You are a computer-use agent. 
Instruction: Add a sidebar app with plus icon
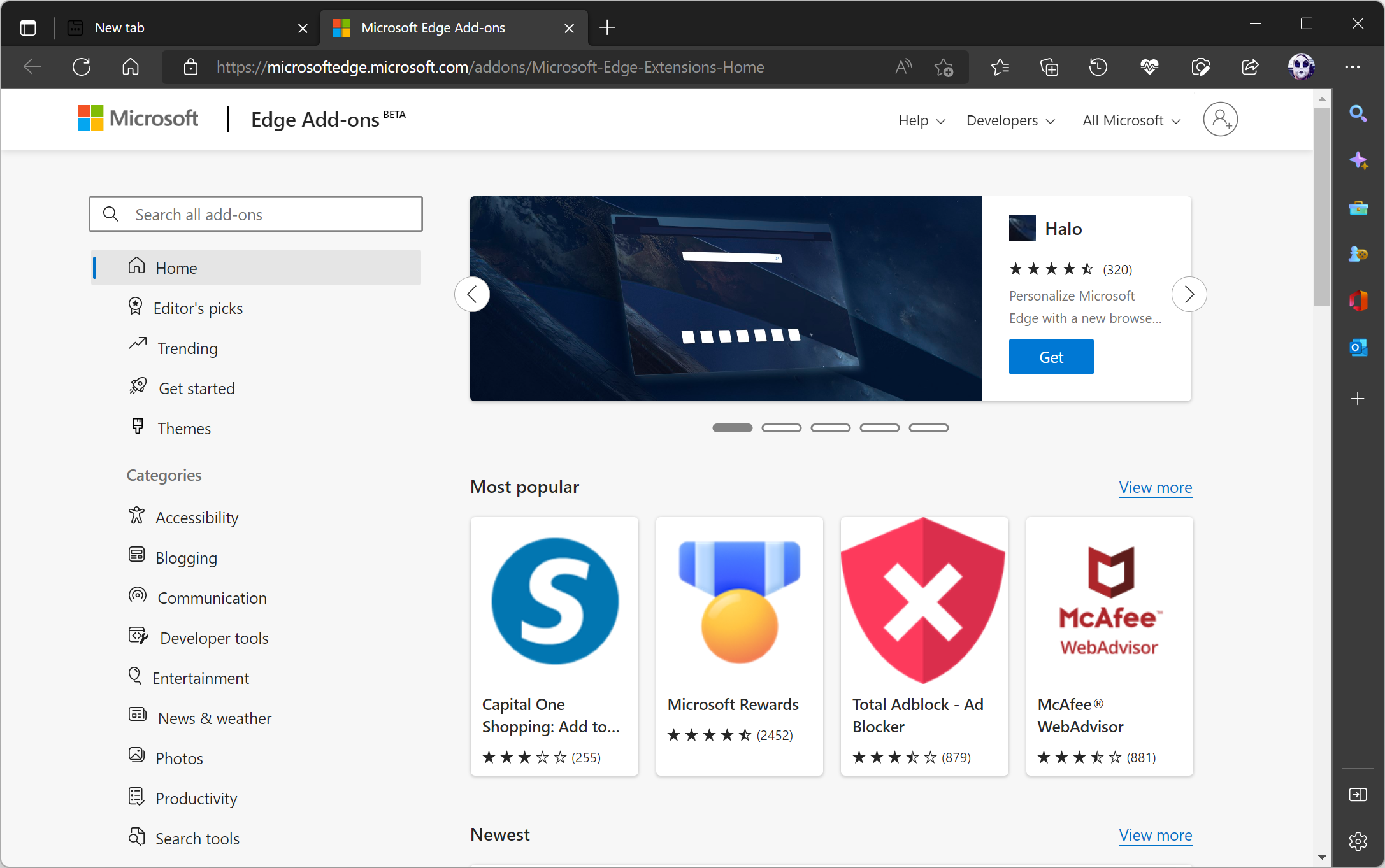tap(1358, 399)
